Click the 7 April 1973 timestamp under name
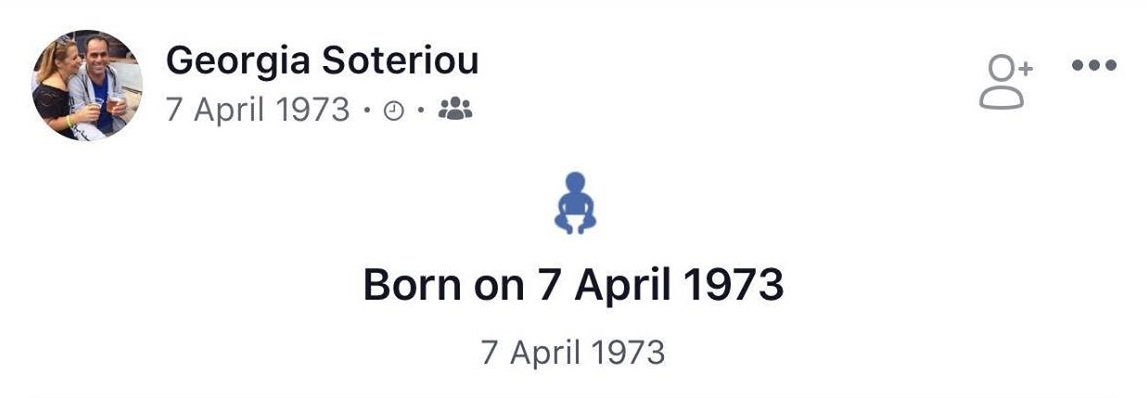The image size is (1147, 398). pyautogui.click(x=257, y=110)
